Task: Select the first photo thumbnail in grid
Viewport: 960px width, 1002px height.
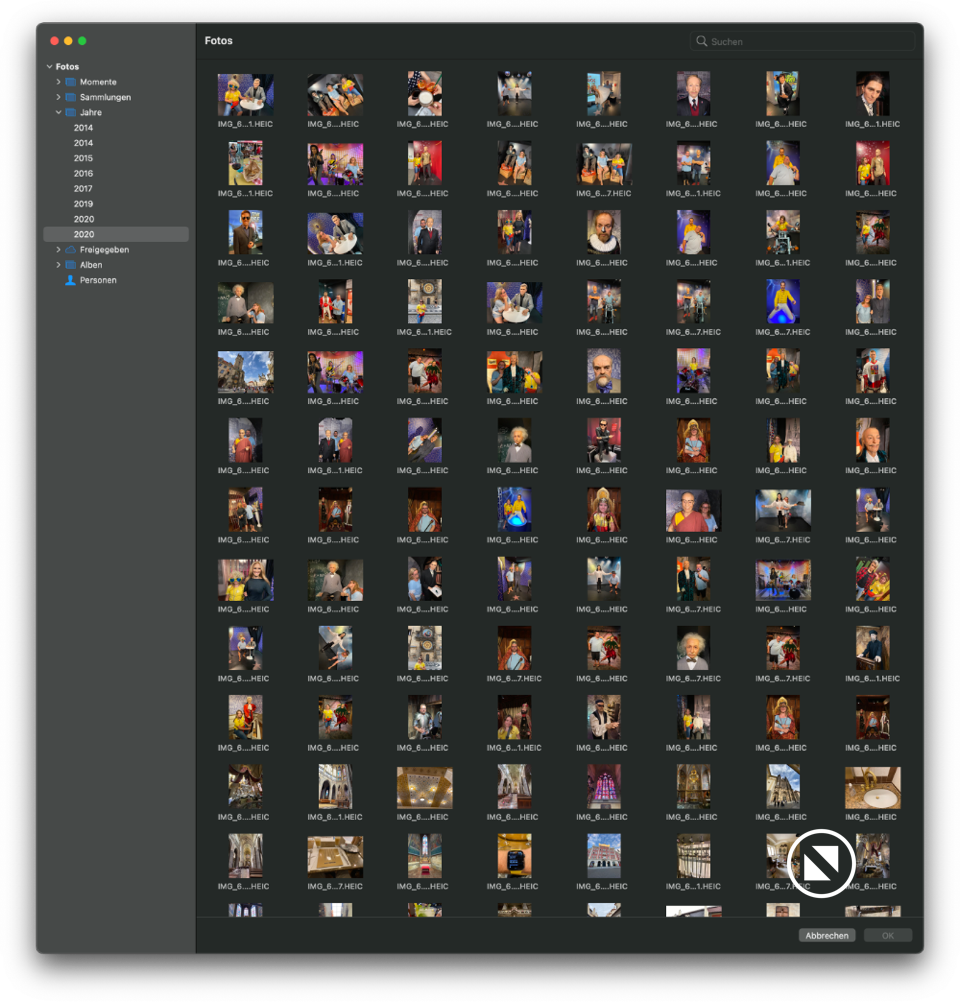Action: (245, 95)
